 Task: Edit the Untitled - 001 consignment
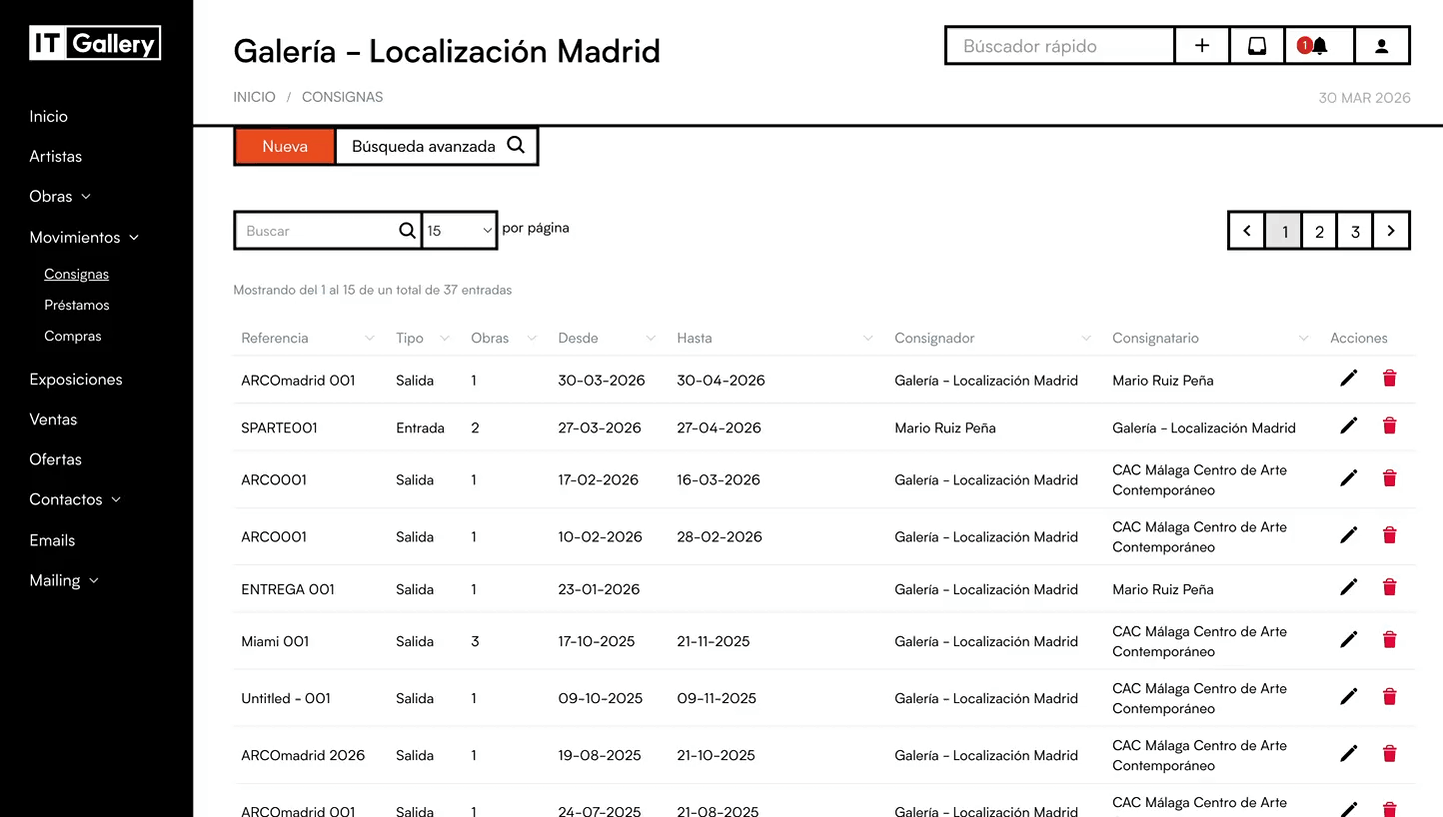coord(1349,697)
